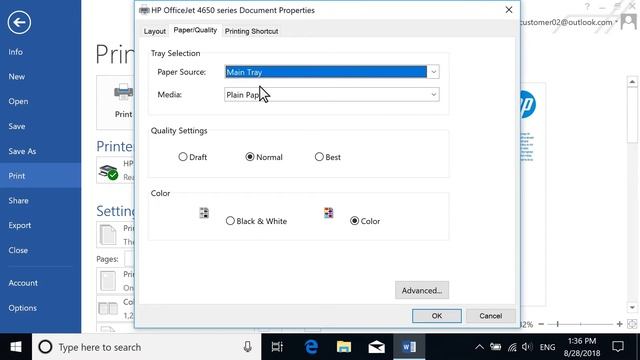Choose Save As in Word backstage menu
The height and width of the screenshot is (360, 640).
pyautogui.click(x=22, y=151)
